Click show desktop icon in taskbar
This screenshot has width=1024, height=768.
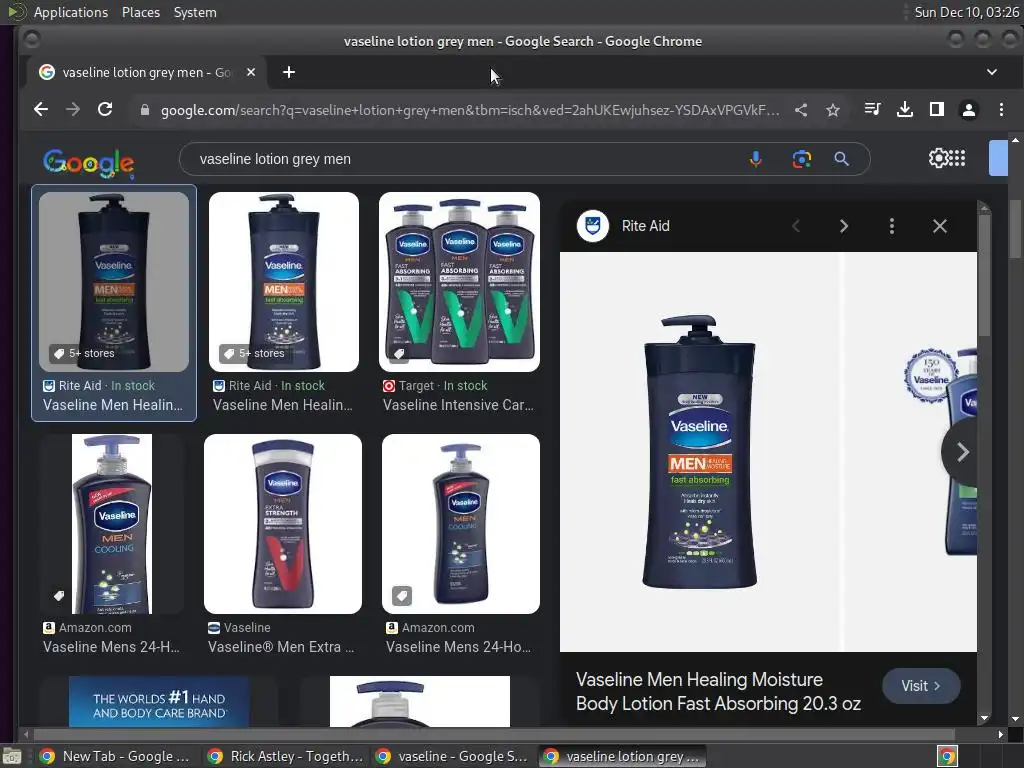tap(11, 756)
